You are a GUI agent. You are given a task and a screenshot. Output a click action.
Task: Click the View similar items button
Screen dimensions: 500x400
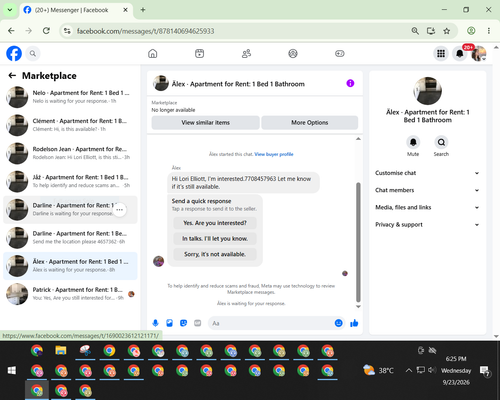206,123
